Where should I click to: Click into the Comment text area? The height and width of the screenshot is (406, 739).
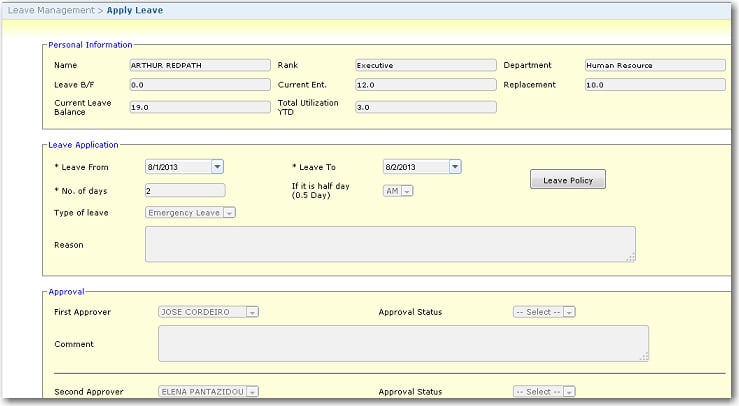coord(403,343)
